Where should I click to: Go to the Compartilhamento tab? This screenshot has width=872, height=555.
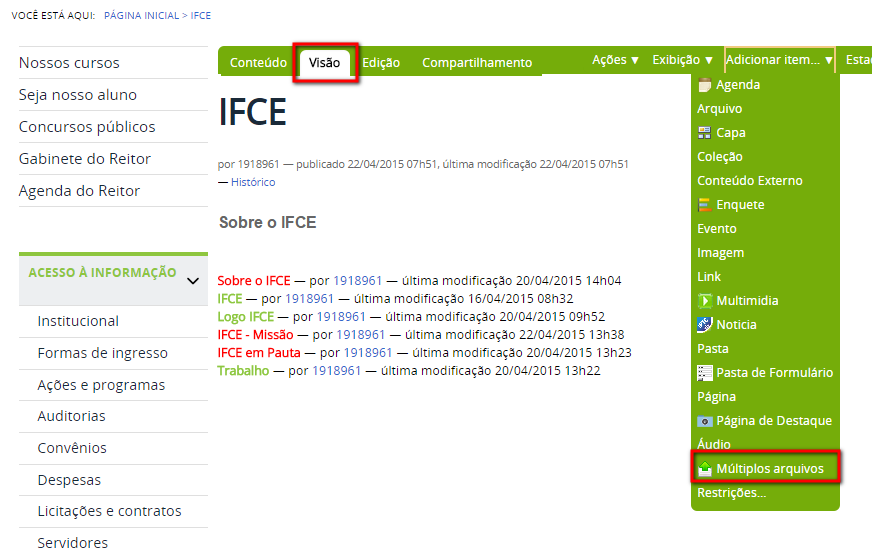pos(477,62)
